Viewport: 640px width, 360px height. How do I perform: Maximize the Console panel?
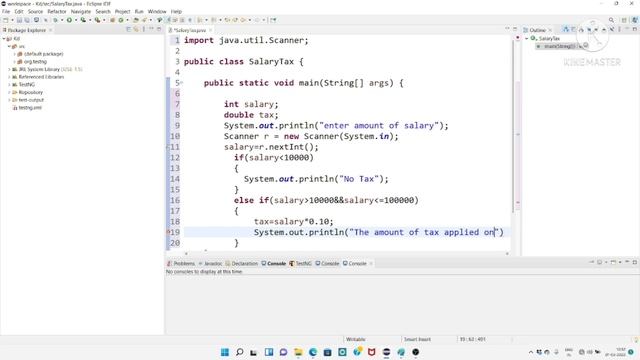635,262
